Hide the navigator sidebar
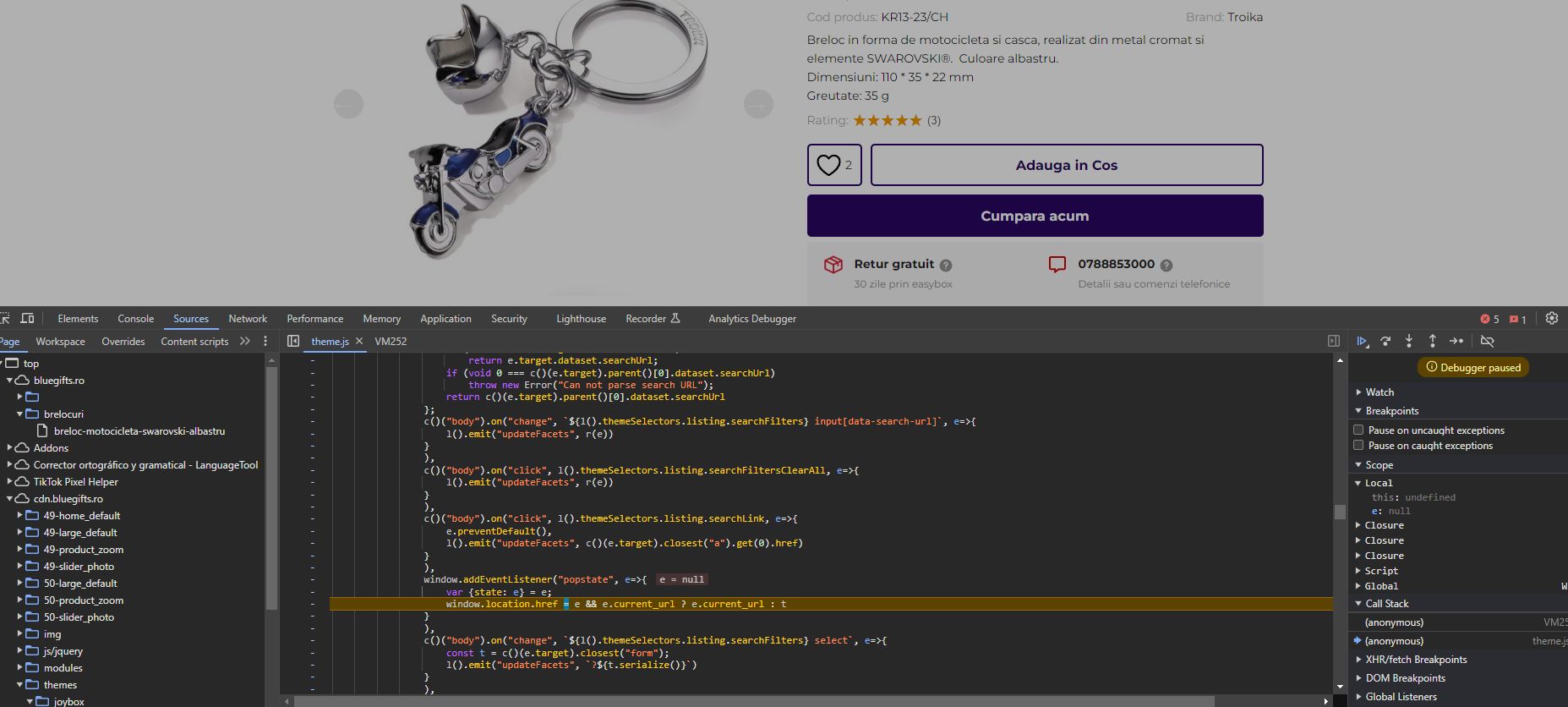The image size is (1568, 707). click(x=293, y=341)
